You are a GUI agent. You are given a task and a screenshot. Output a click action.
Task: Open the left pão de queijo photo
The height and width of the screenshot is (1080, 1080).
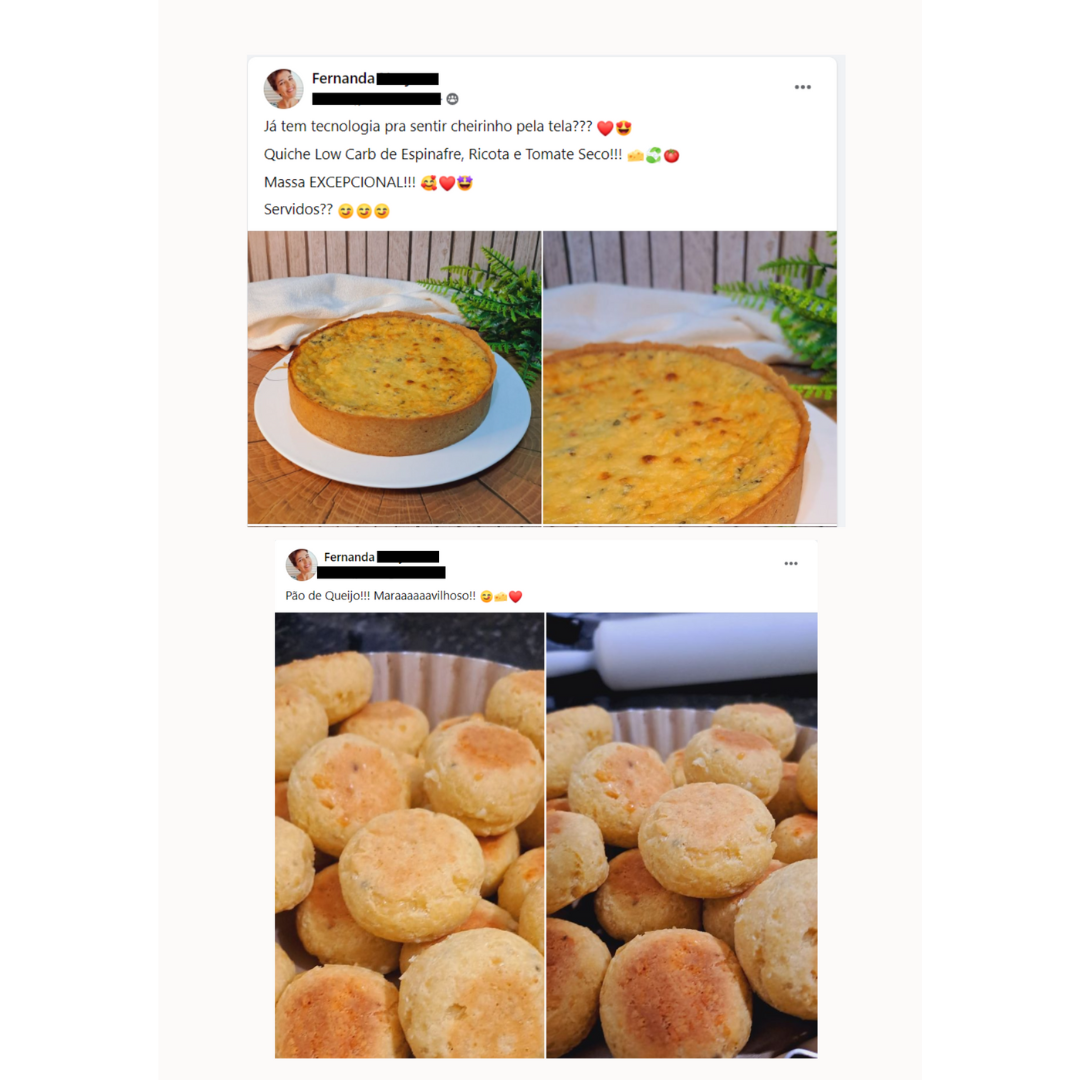pyautogui.click(x=410, y=835)
